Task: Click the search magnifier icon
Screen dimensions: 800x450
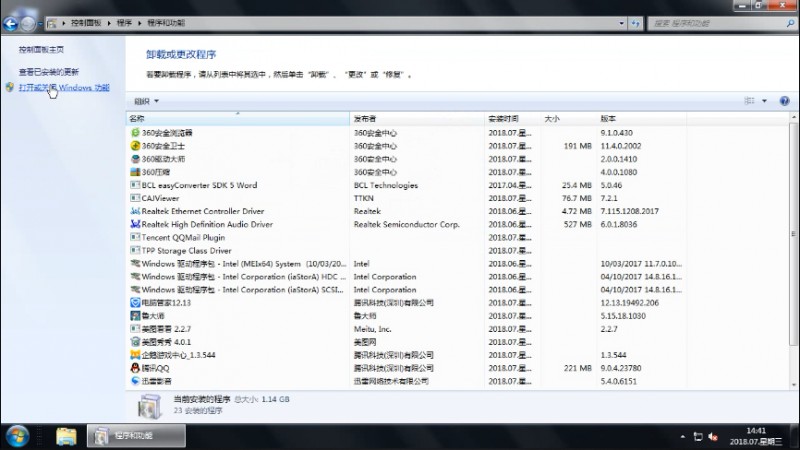Action: (x=790, y=23)
